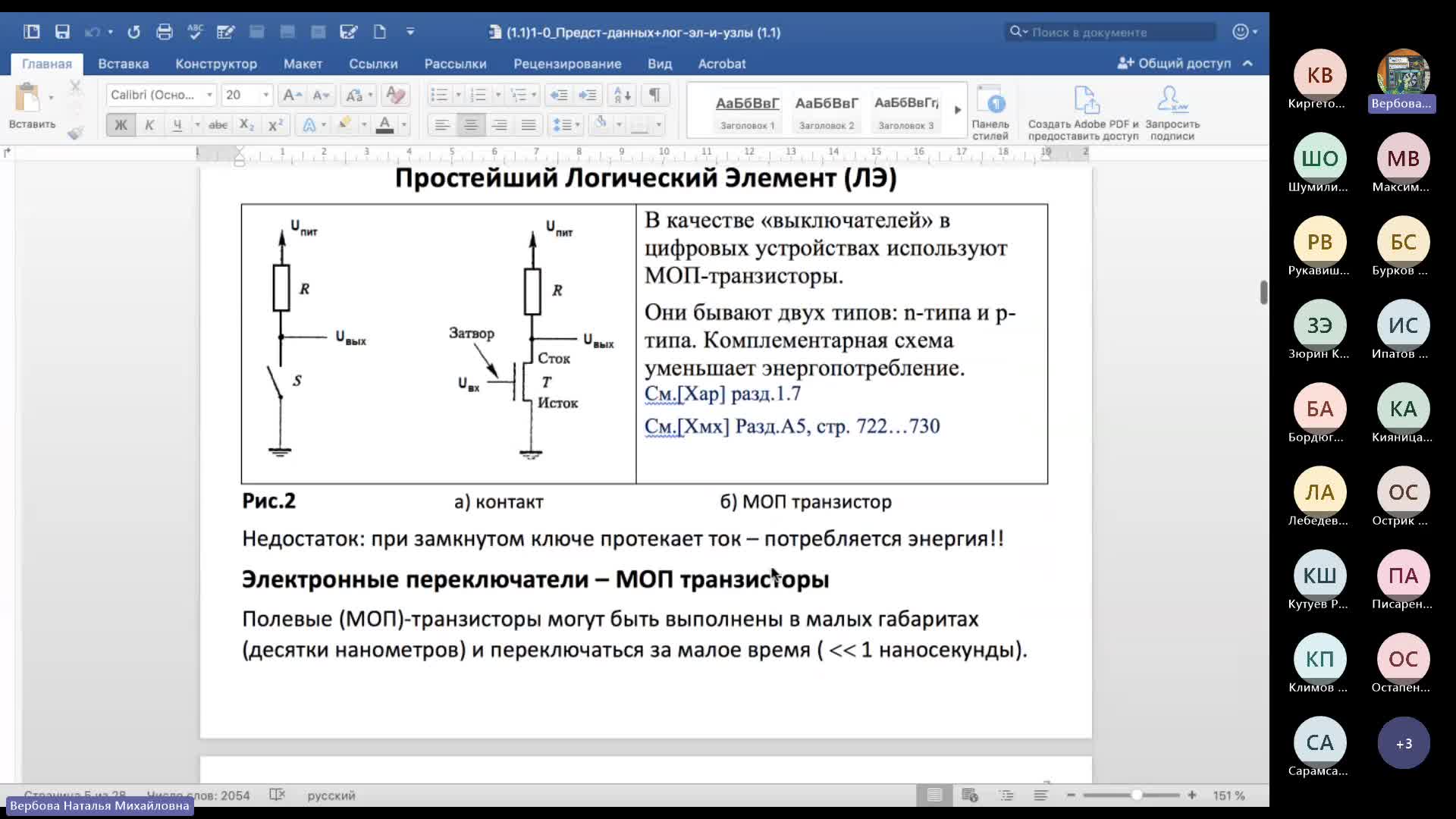Viewport: 1456px width, 819px height.
Task: Open the Calibri font name combo box
Action: 161,95
